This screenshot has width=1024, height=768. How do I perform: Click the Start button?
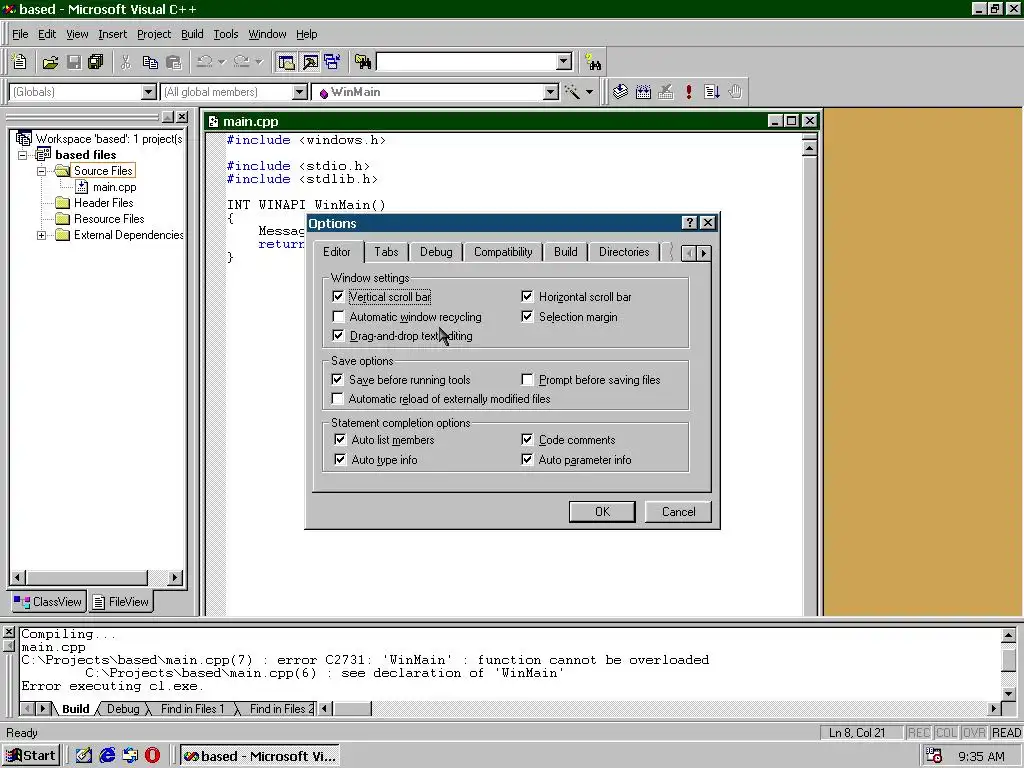point(31,756)
